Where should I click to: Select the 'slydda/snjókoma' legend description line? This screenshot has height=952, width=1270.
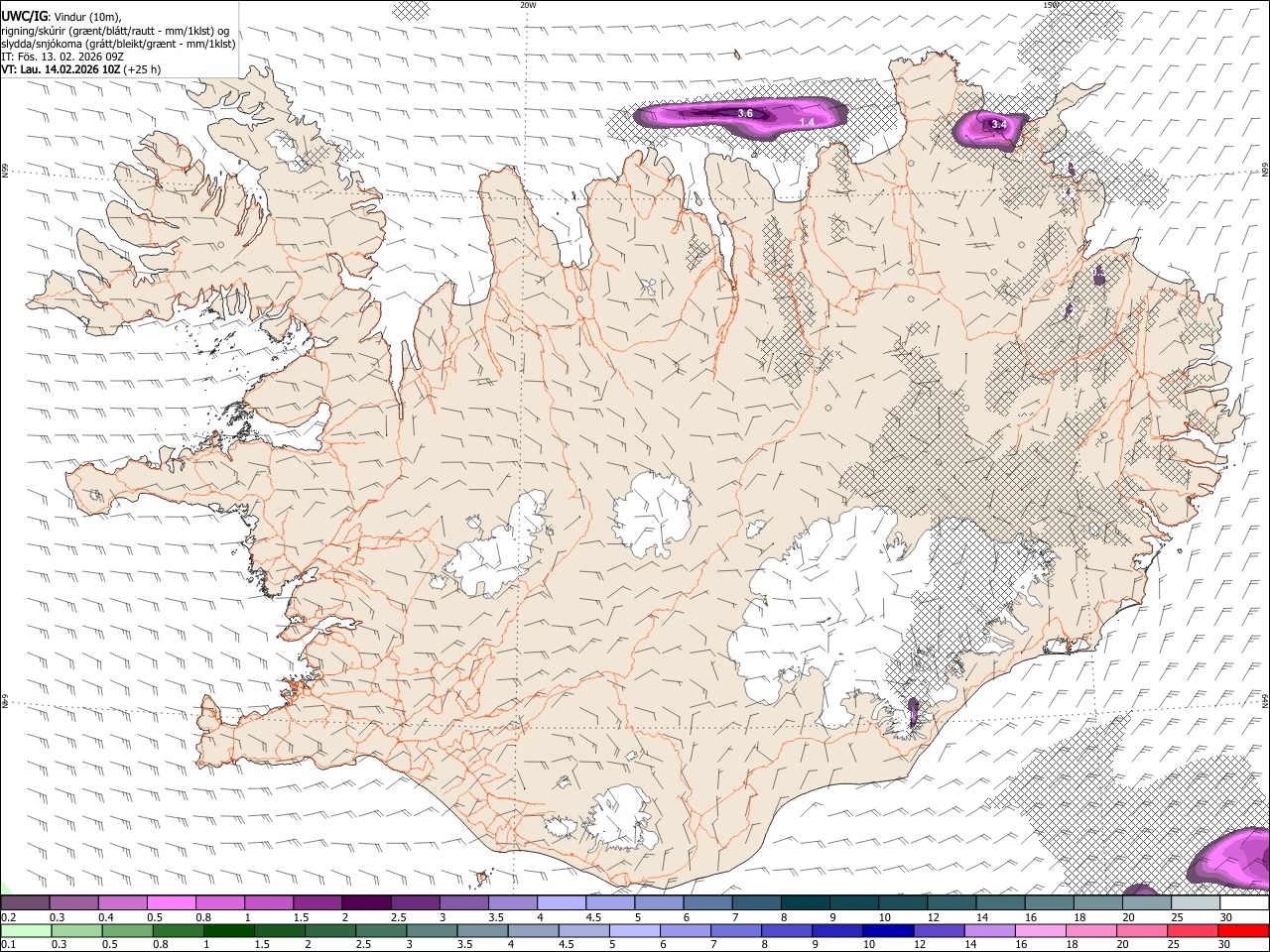[118, 44]
